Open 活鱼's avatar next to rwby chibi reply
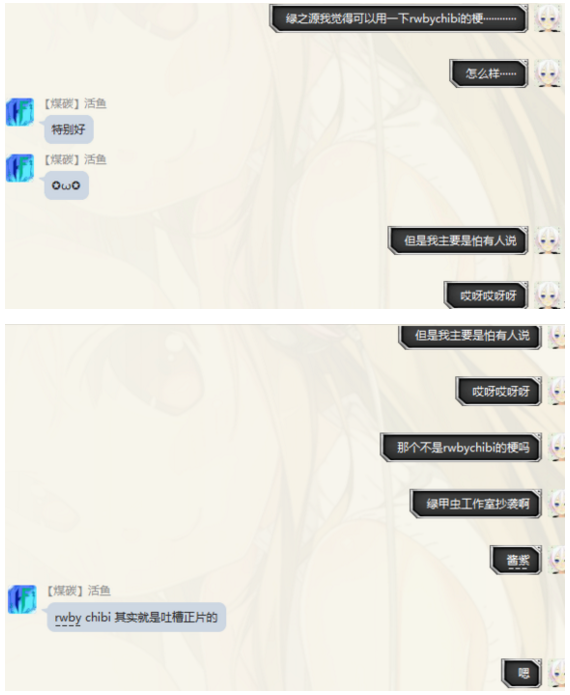Image resolution: width=570 pixels, height=695 pixels. click(x=22, y=599)
